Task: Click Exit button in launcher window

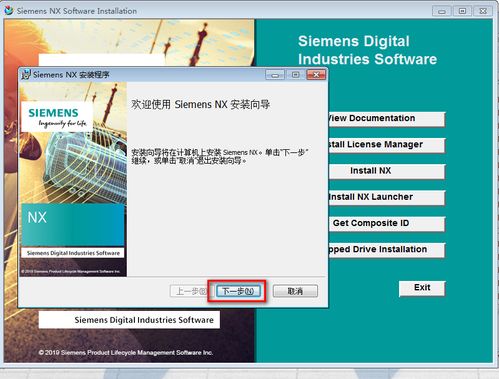Action: click(422, 288)
